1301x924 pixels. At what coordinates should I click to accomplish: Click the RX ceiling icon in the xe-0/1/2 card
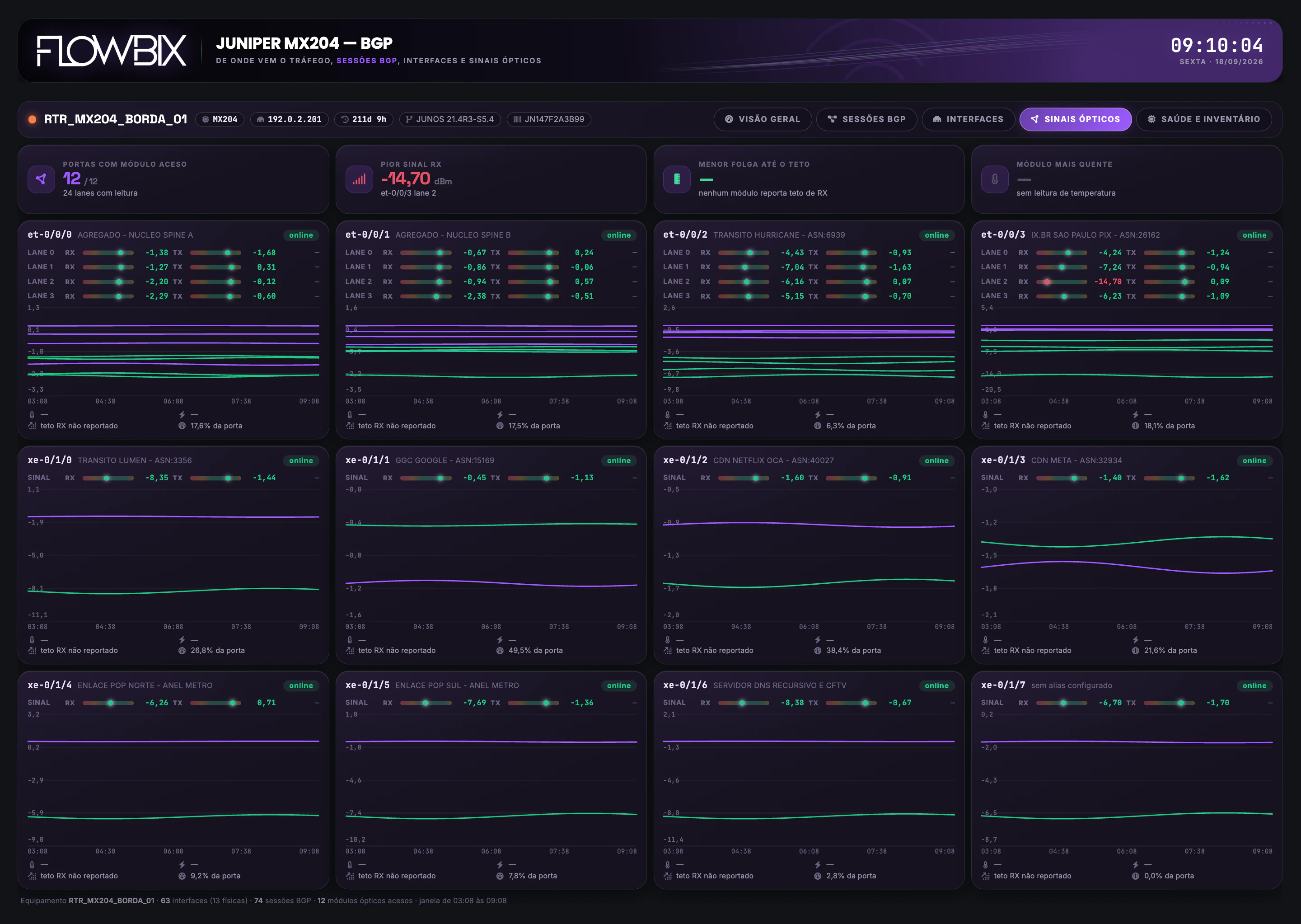[668, 650]
